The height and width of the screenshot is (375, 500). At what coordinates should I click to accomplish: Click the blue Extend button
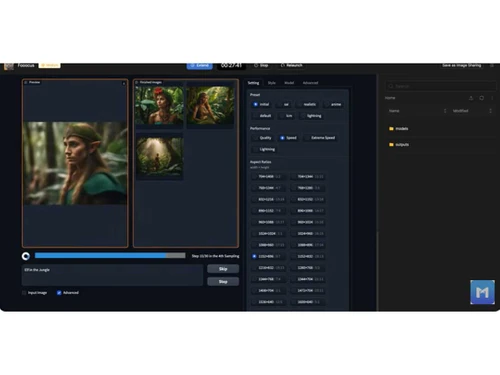pos(200,66)
